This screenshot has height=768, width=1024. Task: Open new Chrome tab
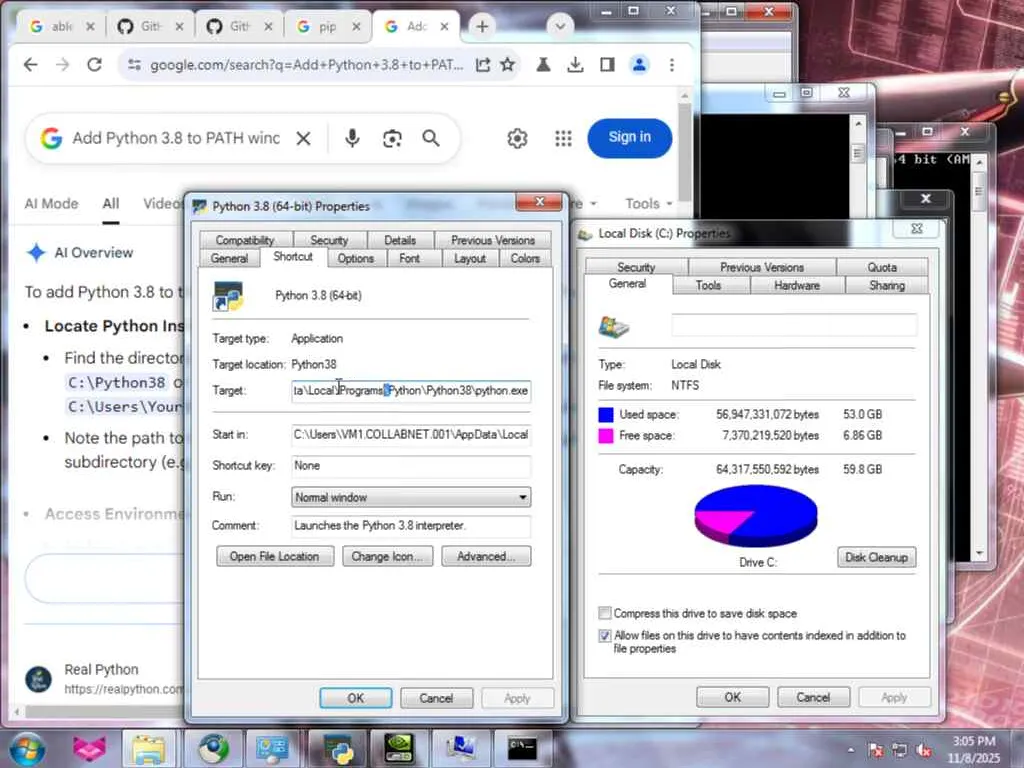(482, 27)
